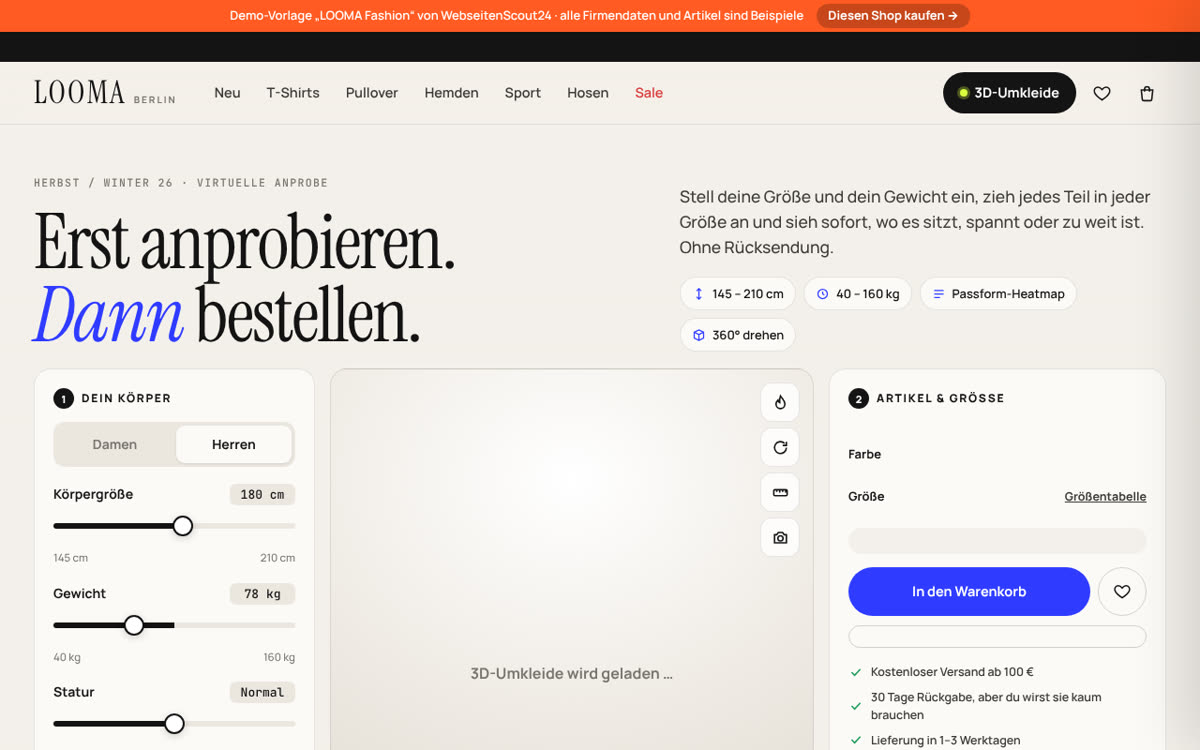Image resolution: width=1200 pixels, height=750 pixels.
Task: Click the measuring tape ruler icon
Action: tap(780, 492)
